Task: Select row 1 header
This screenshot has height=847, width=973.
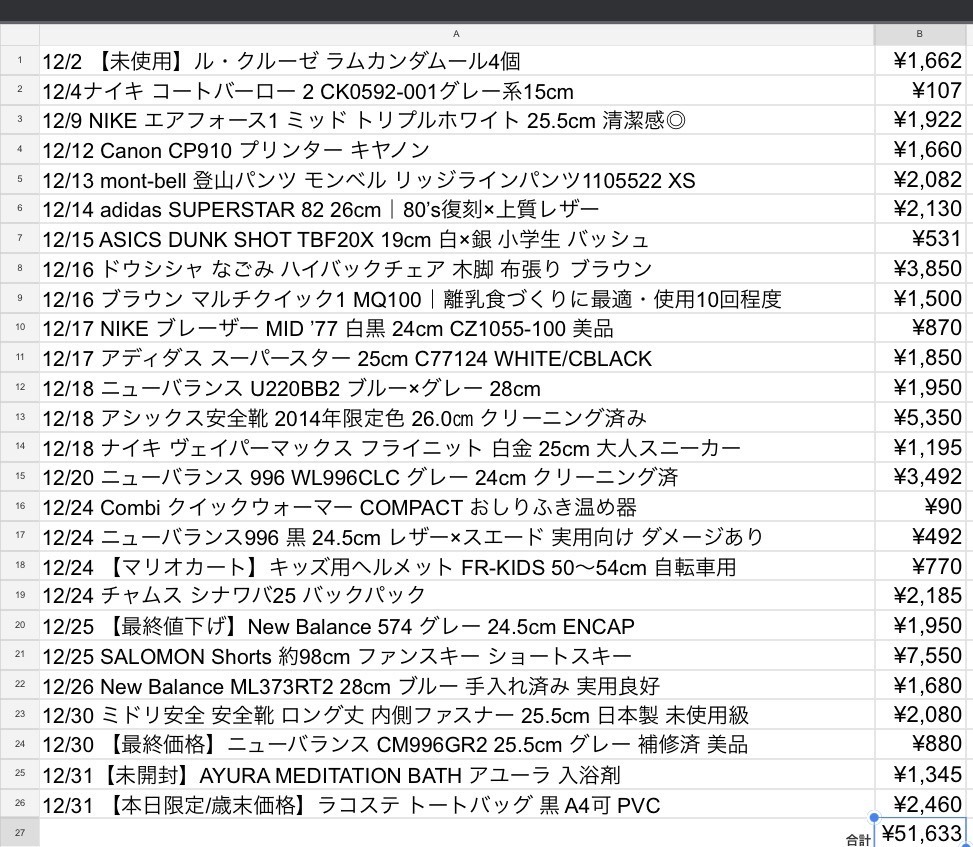Action: pos(20,60)
